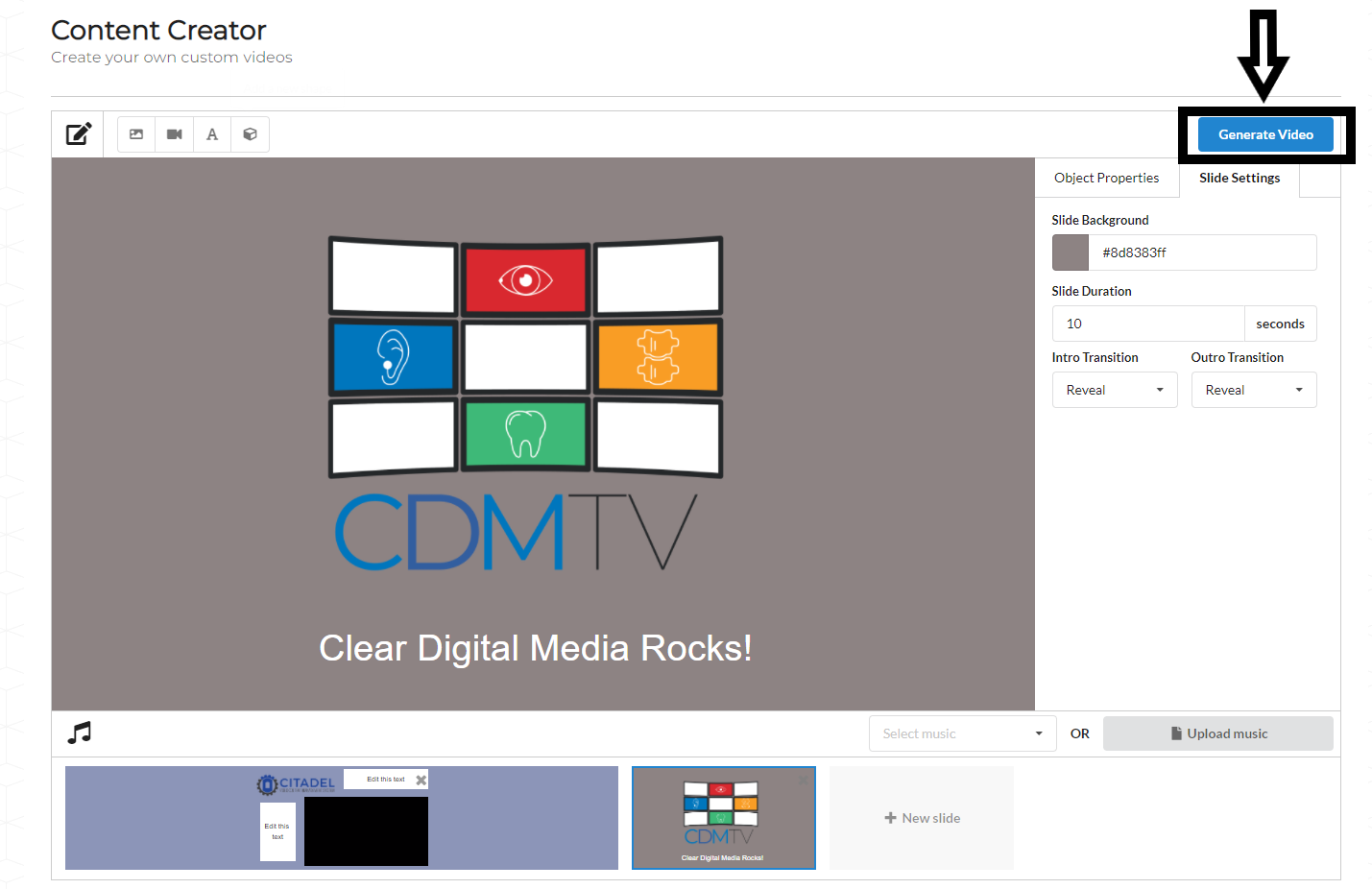This screenshot has height=889, width=1372.
Task: Click the 'Slide Background' label
Action: pos(1099,220)
